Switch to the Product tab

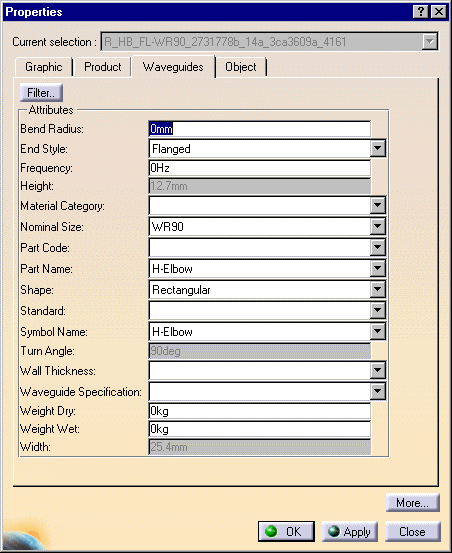pyautogui.click(x=102, y=67)
